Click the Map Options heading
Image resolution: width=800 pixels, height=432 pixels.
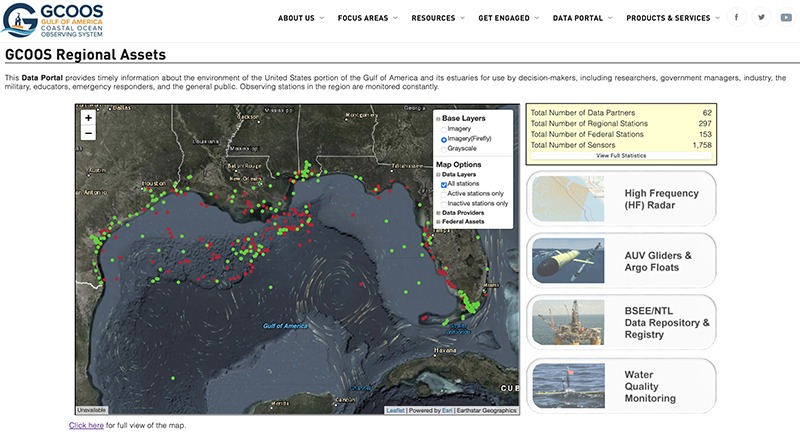[458, 164]
